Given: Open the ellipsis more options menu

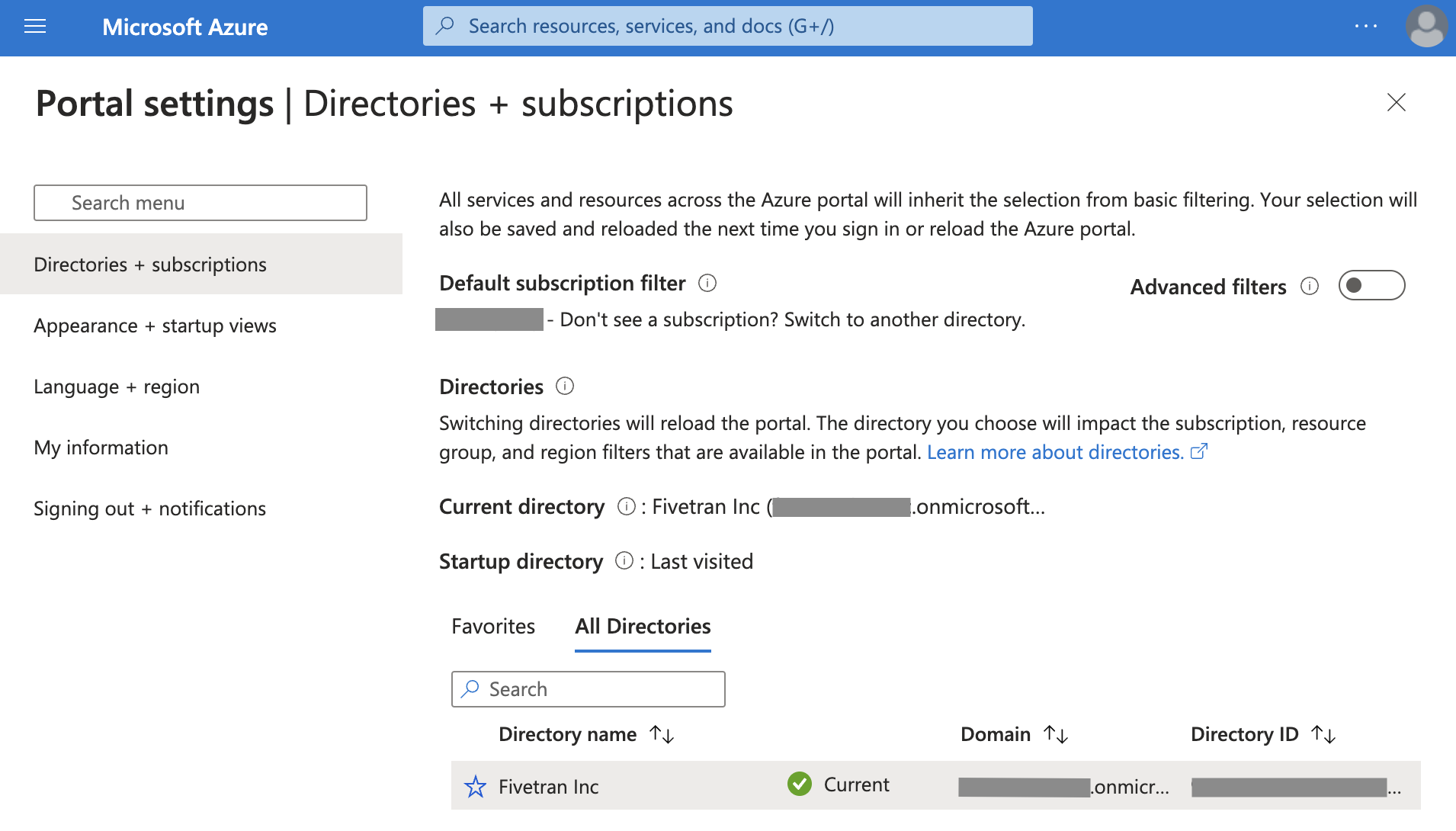Looking at the screenshot, I should tap(1366, 27).
